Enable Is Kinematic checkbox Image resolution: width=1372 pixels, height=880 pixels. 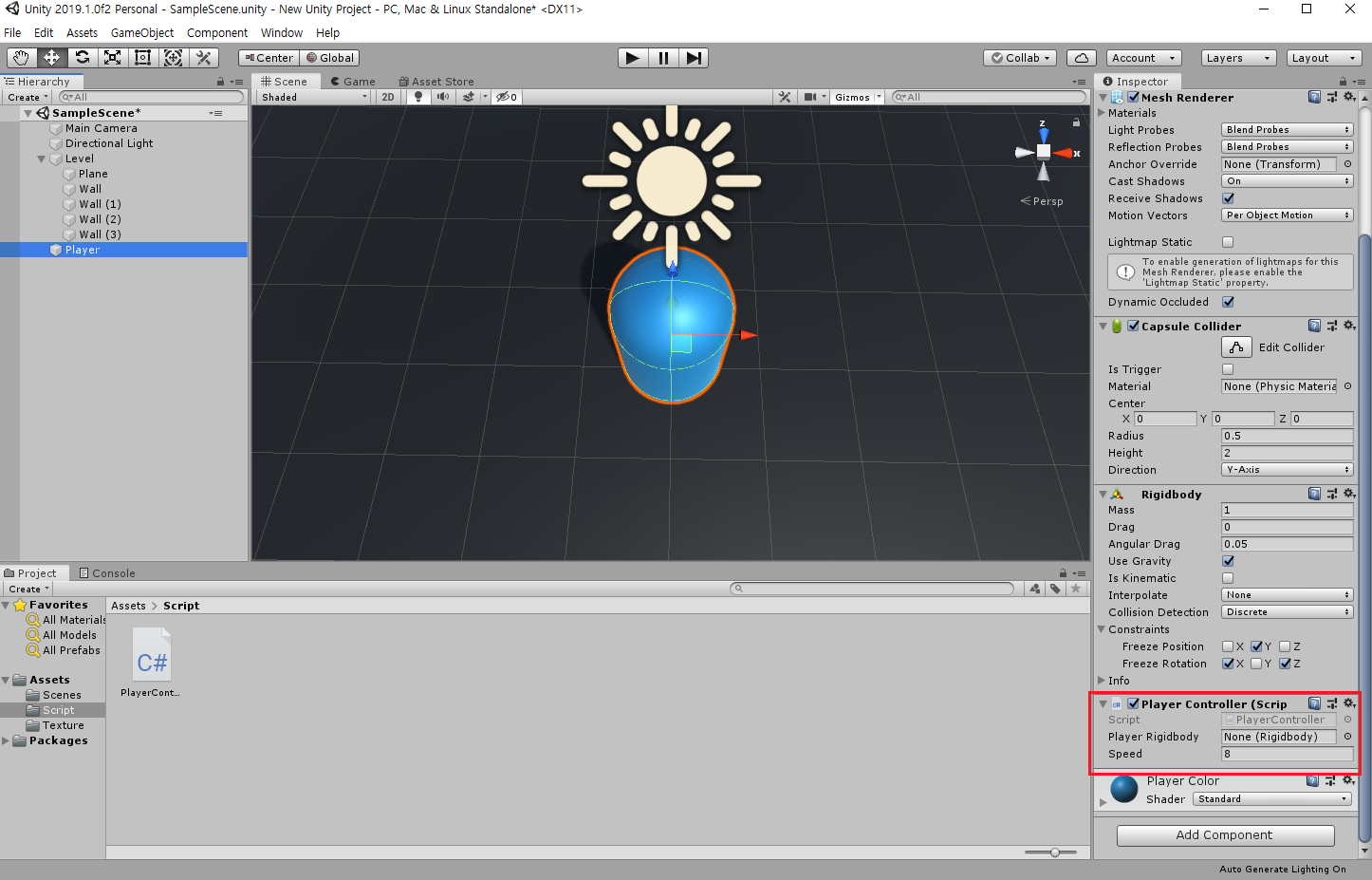point(1228,578)
